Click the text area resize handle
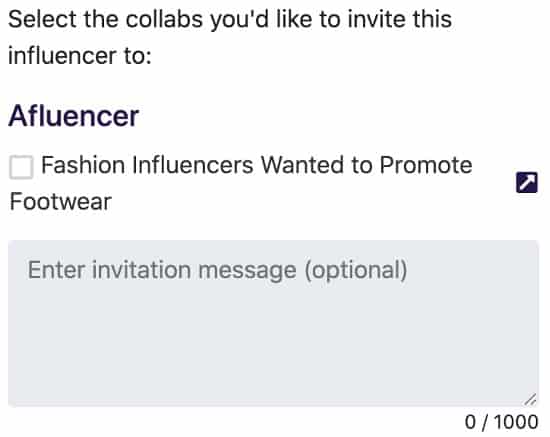550x437 pixels. [531, 399]
